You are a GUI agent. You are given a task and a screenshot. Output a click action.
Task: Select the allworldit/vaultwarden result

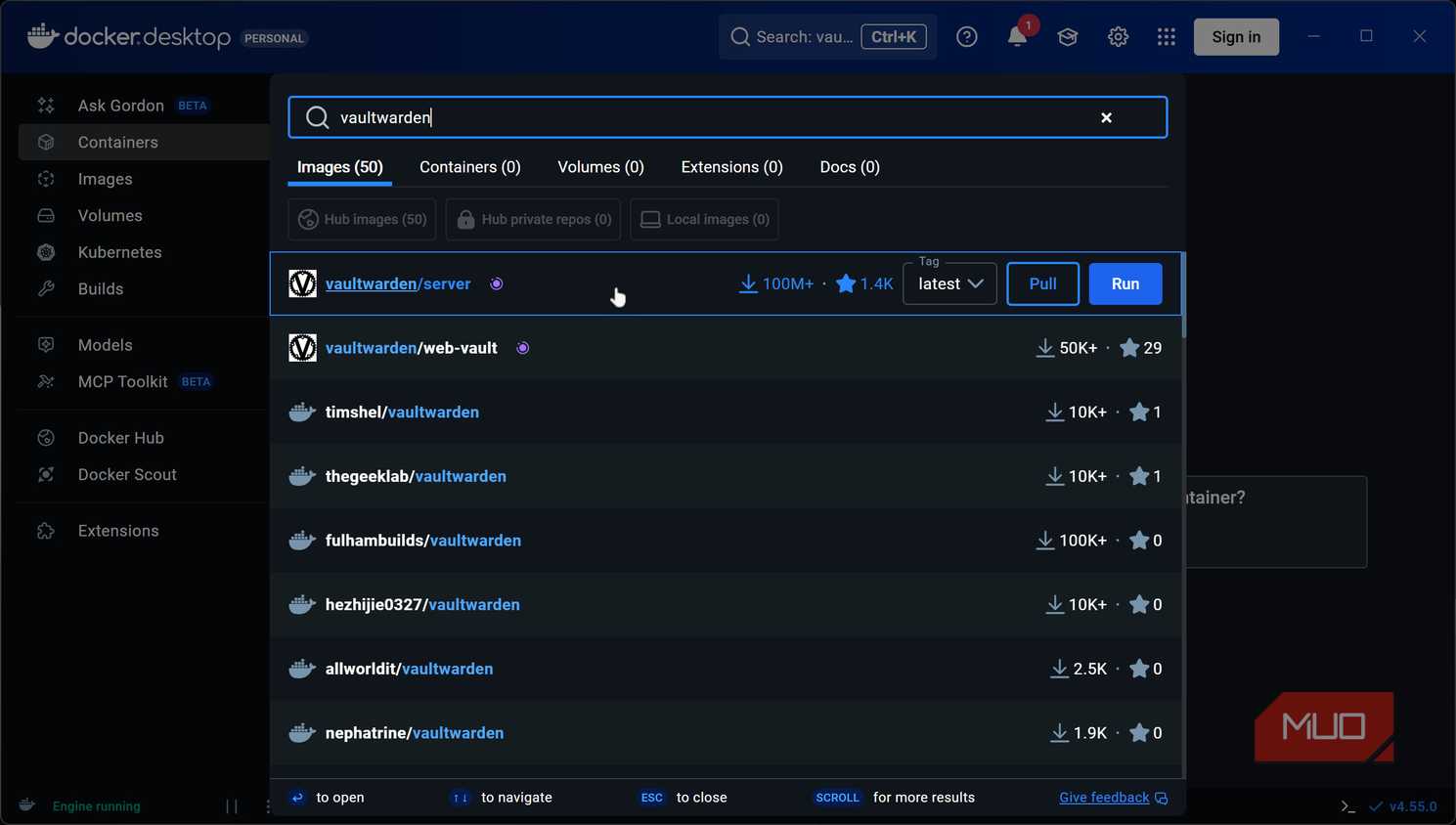726,669
